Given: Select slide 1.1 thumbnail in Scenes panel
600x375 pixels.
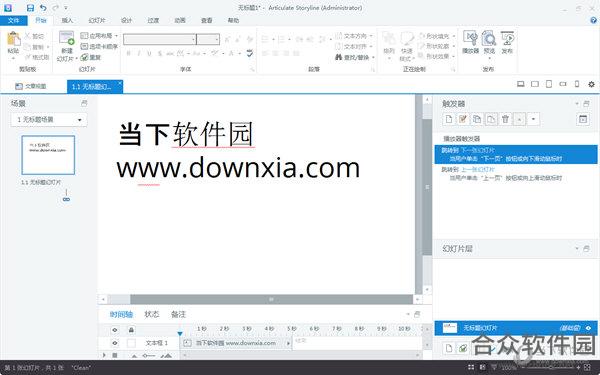Looking at the screenshot, I should click(48, 155).
